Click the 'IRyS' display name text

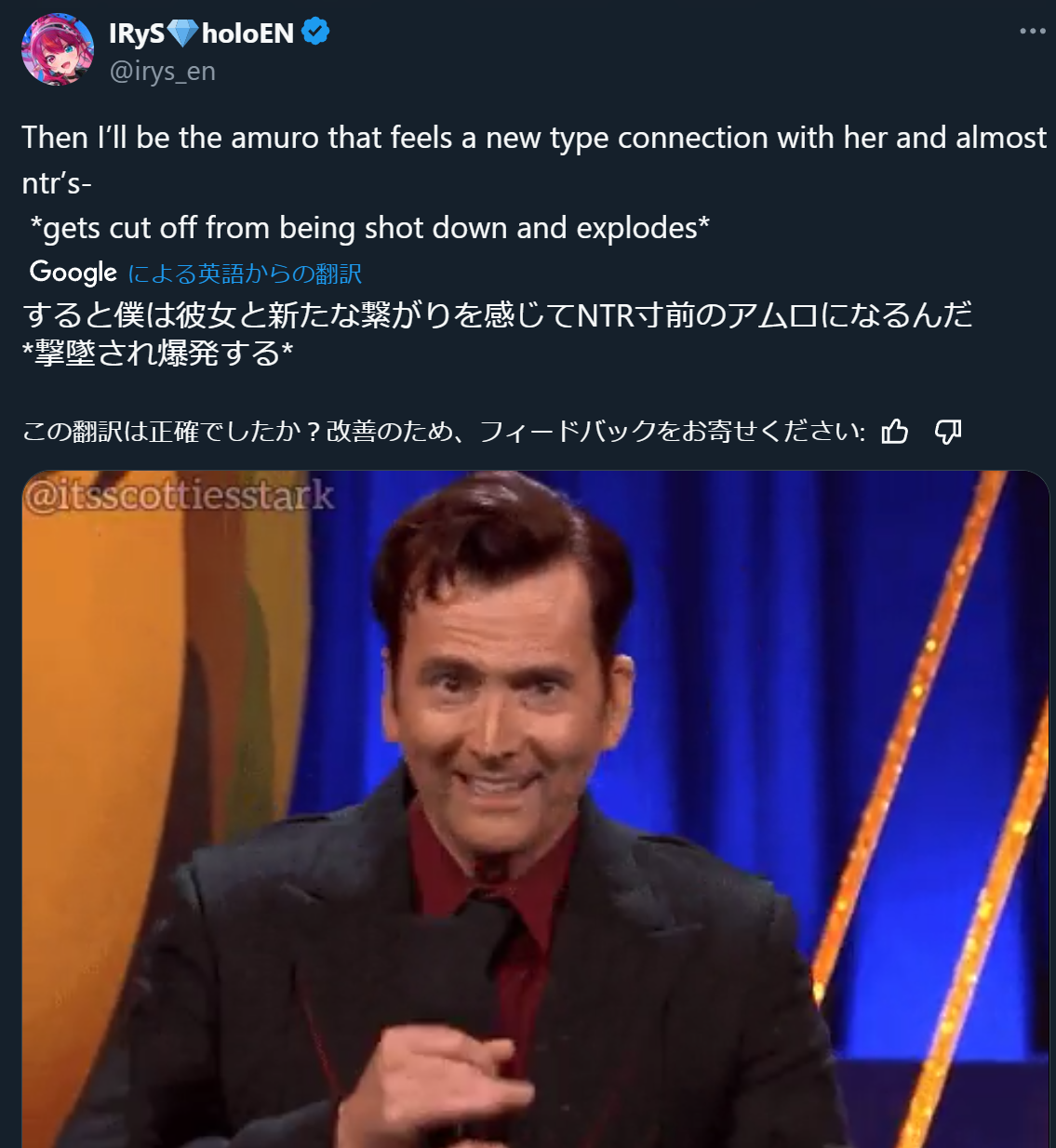pyautogui.click(x=137, y=33)
